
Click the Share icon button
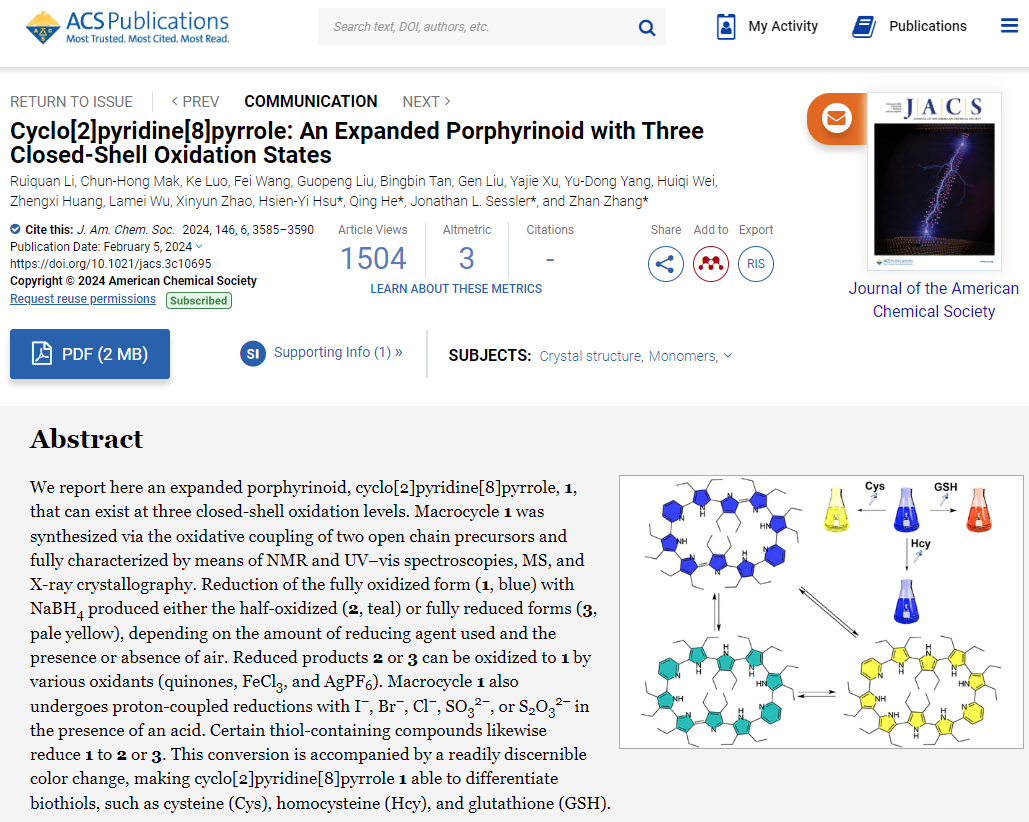coord(665,264)
